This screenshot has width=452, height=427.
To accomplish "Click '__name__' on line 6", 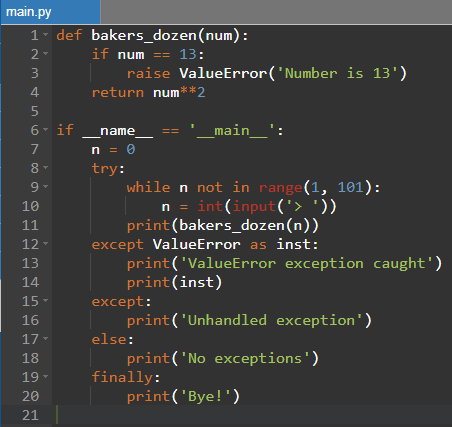I will click(118, 130).
